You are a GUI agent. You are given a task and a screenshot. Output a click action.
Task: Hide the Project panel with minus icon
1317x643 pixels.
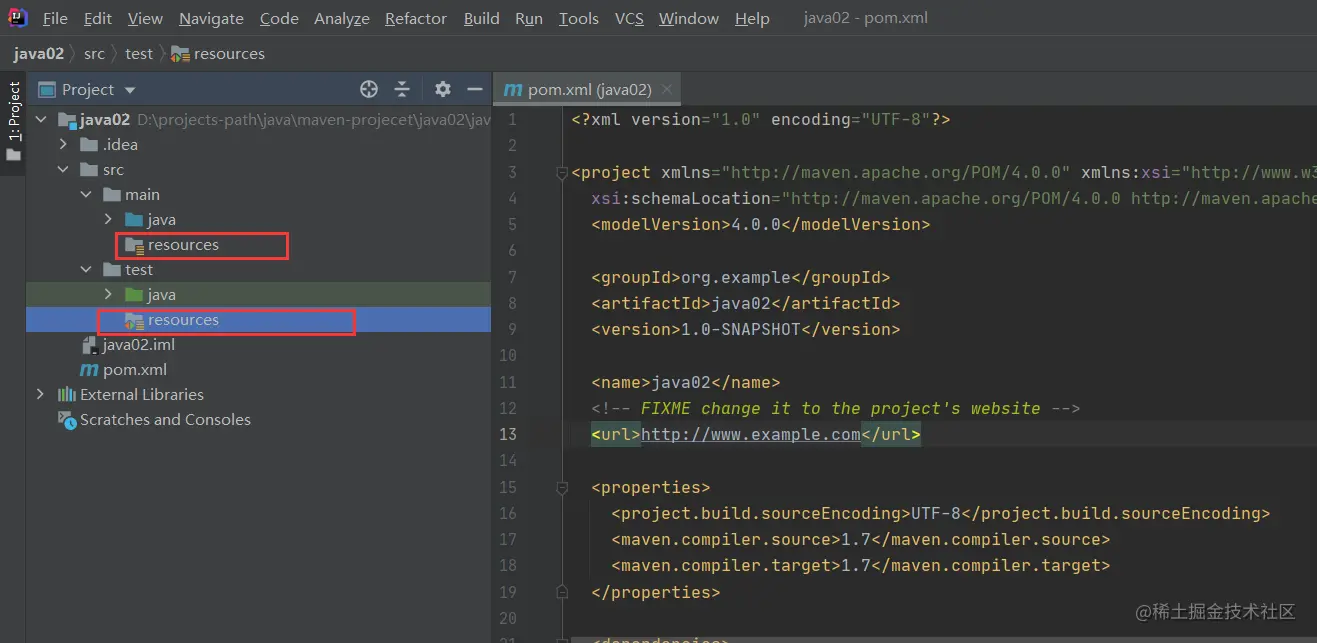(x=474, y=89)
